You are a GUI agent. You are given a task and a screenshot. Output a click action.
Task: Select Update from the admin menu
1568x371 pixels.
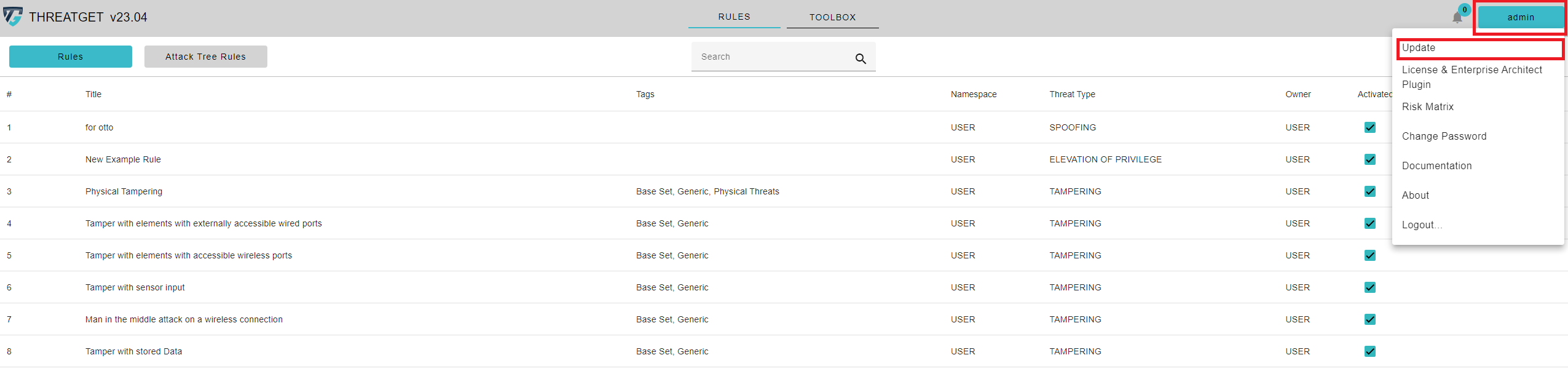(x=1418, y=48)
